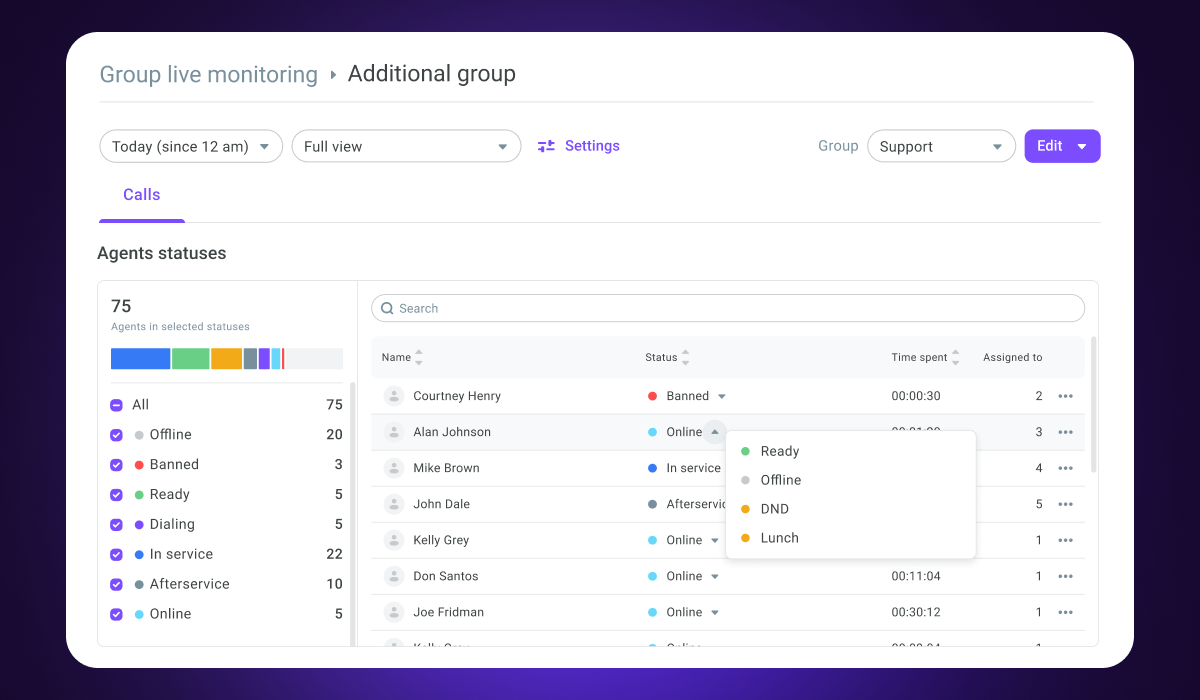Switch to the Calls tab
Screen dimensions: 1200x700
[142, 195]
